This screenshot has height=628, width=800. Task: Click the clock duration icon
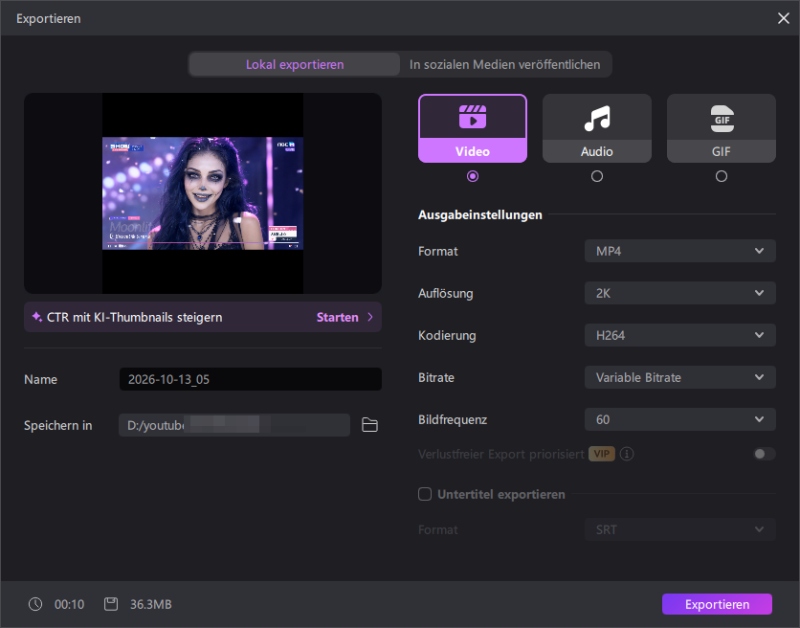tap(35, 604)
